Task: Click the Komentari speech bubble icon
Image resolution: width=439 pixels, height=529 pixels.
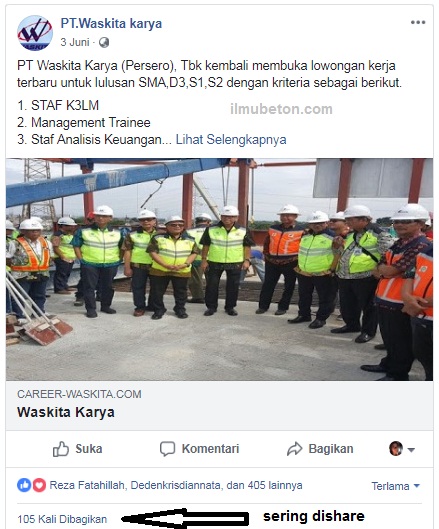Action: [x=167, y=449]
